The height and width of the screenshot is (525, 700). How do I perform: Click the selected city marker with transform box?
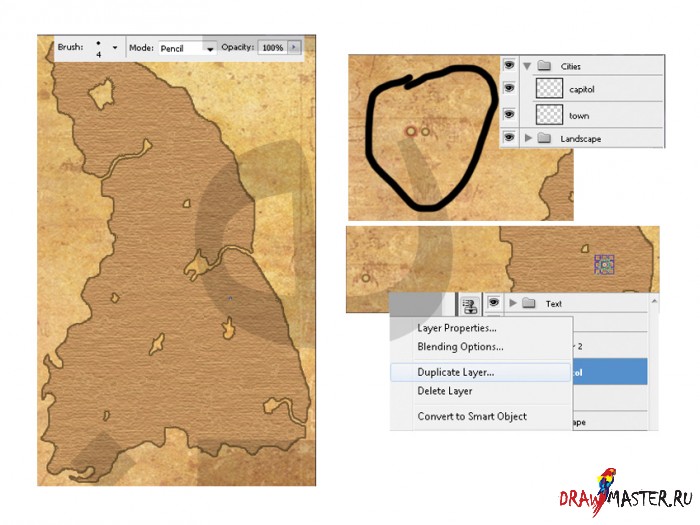(604, 265)
